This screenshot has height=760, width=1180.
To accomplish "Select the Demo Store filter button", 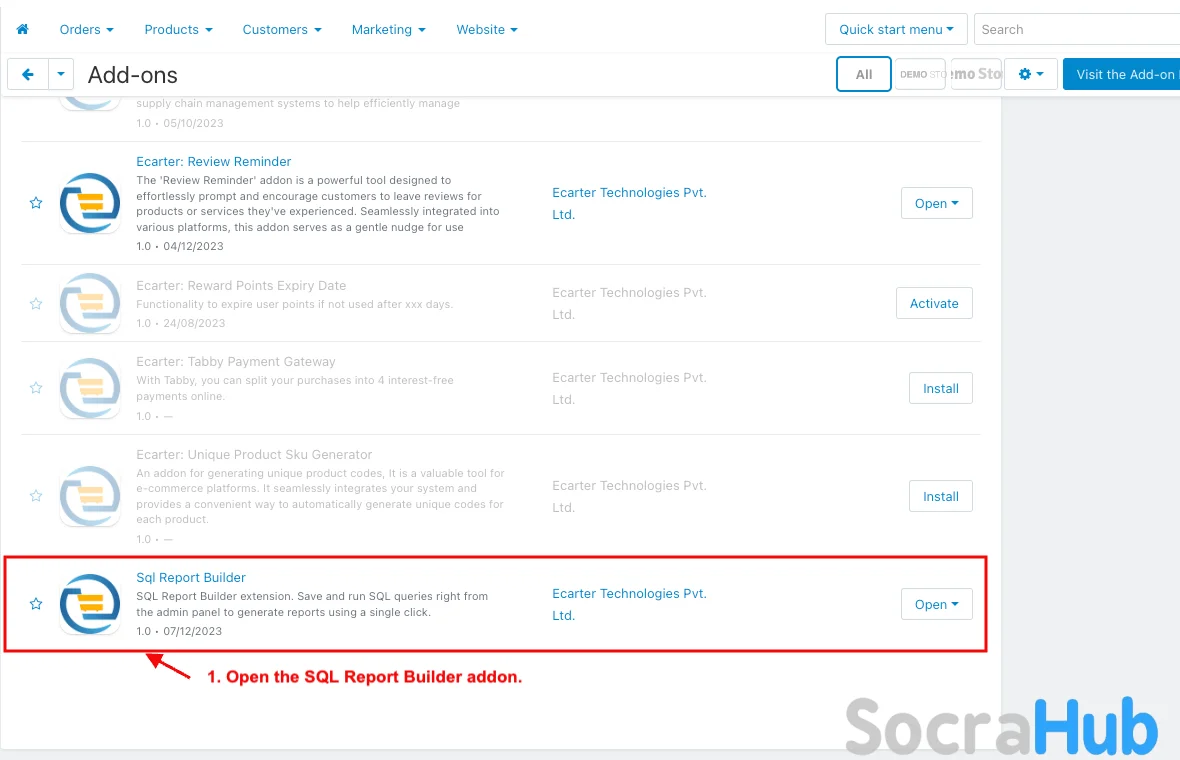I will pyautogui.click(x=920, y=74).
